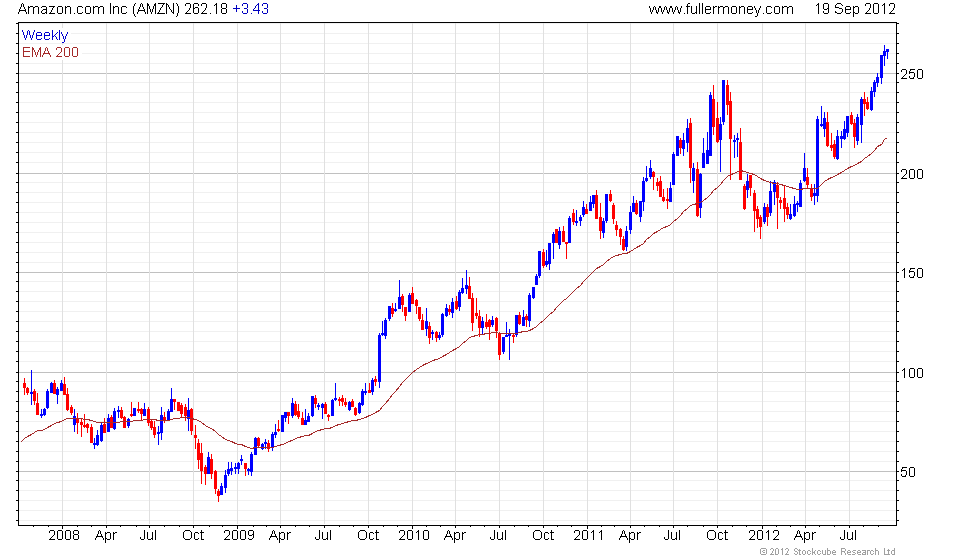Click the 19 Sep 2012 date label
The height and width of the screenshot is (560, 980).
click(x=854, y=9)
